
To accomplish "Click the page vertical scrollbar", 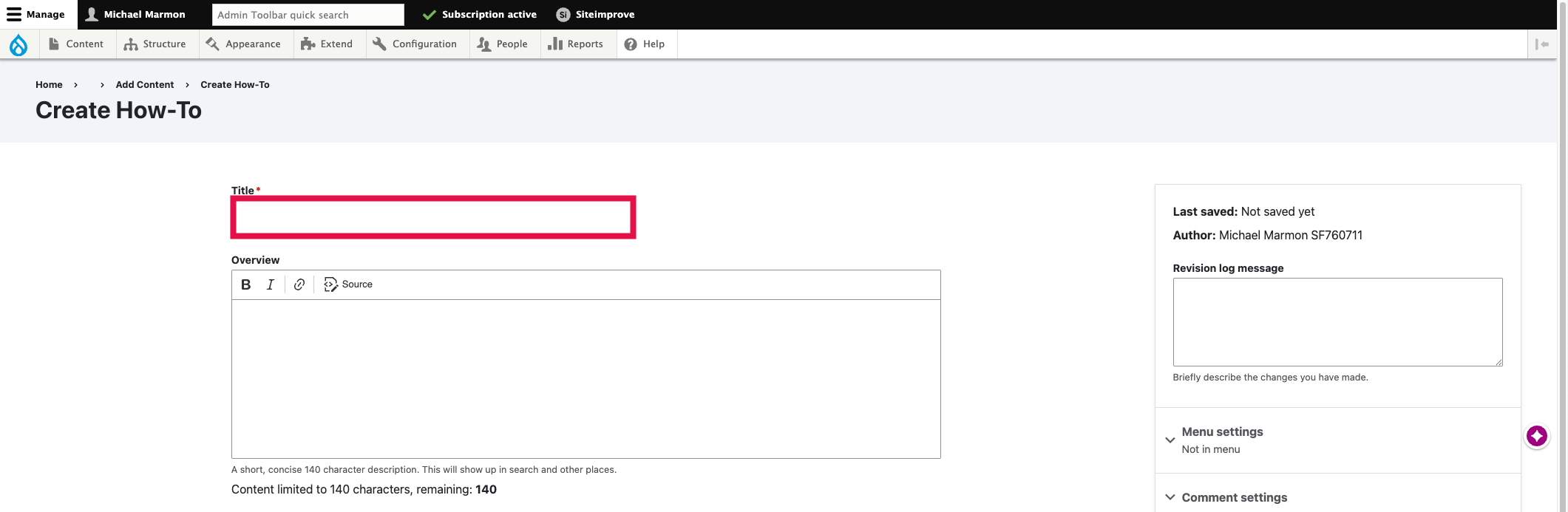I will 1562,256.
